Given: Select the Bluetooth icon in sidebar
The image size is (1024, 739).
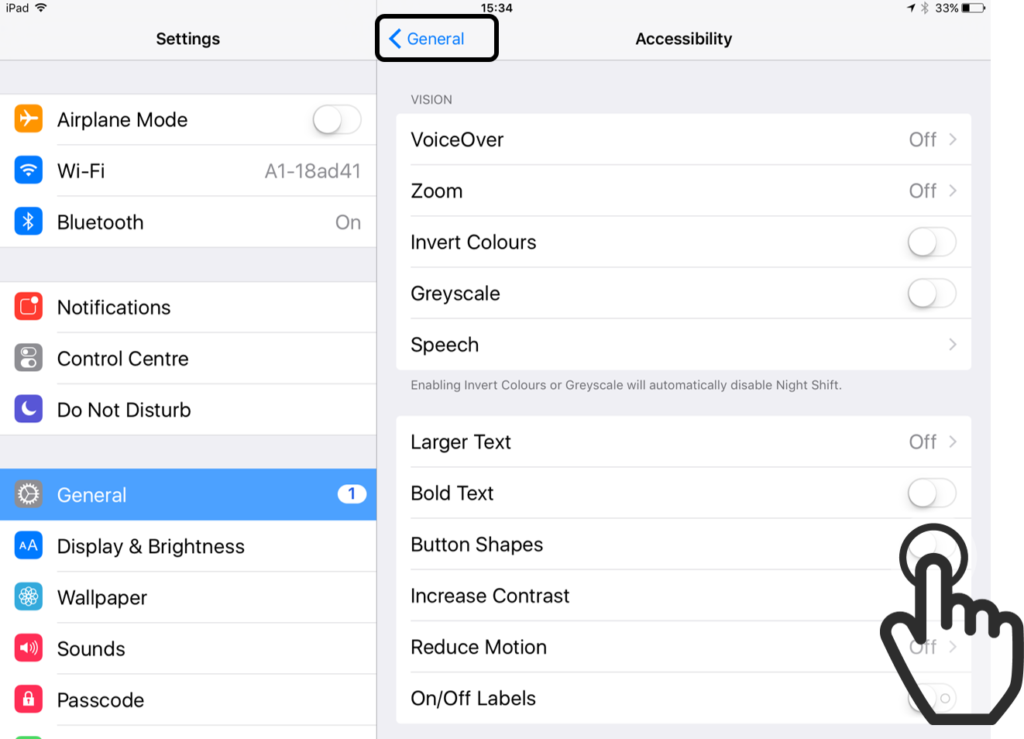Looking at the screenshot, I should (28, 222).
